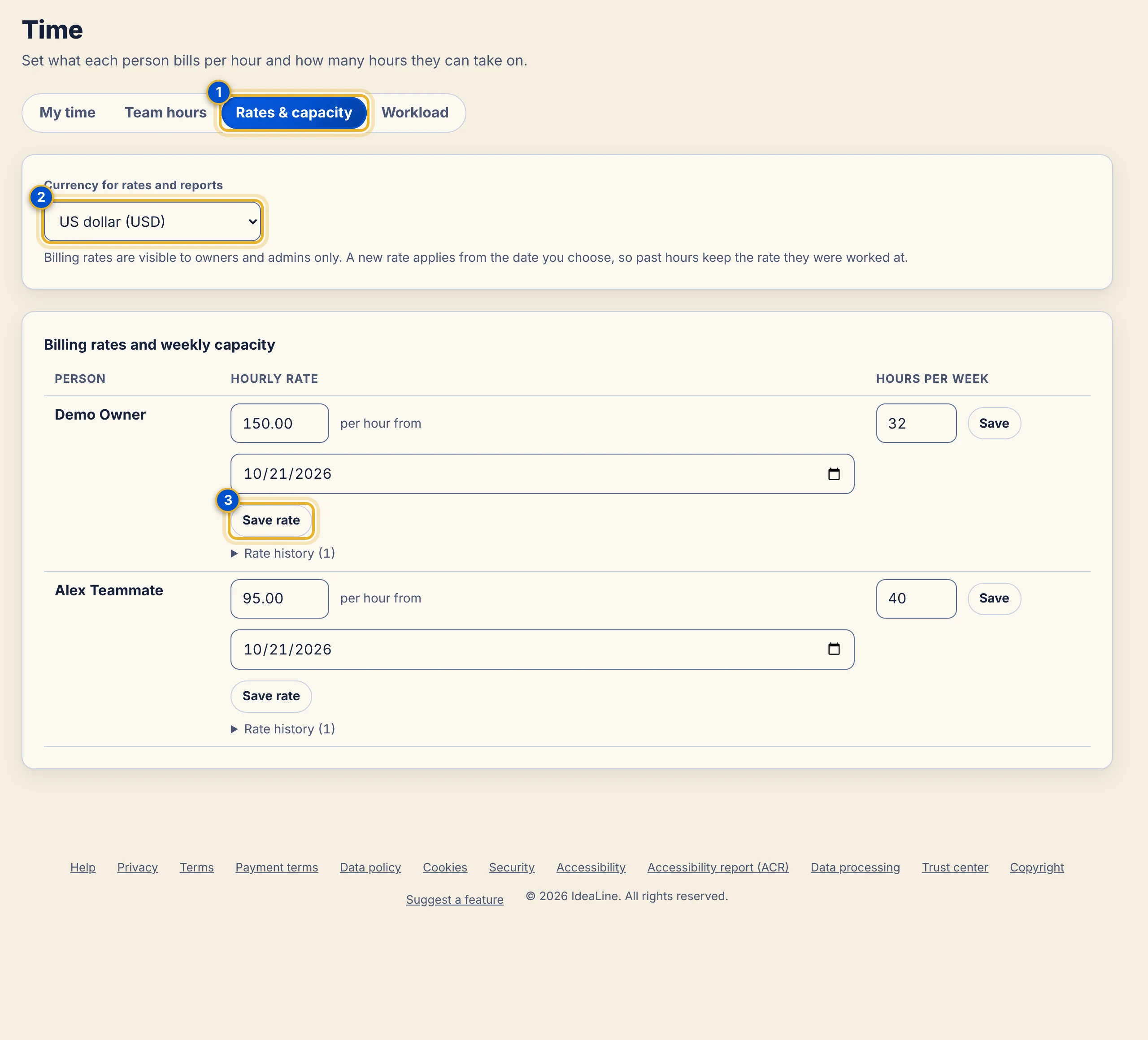1148x1040 pixels.
Task: Open the Copyright footer link
Action: pyautogui.click(x=1036, y=867)
